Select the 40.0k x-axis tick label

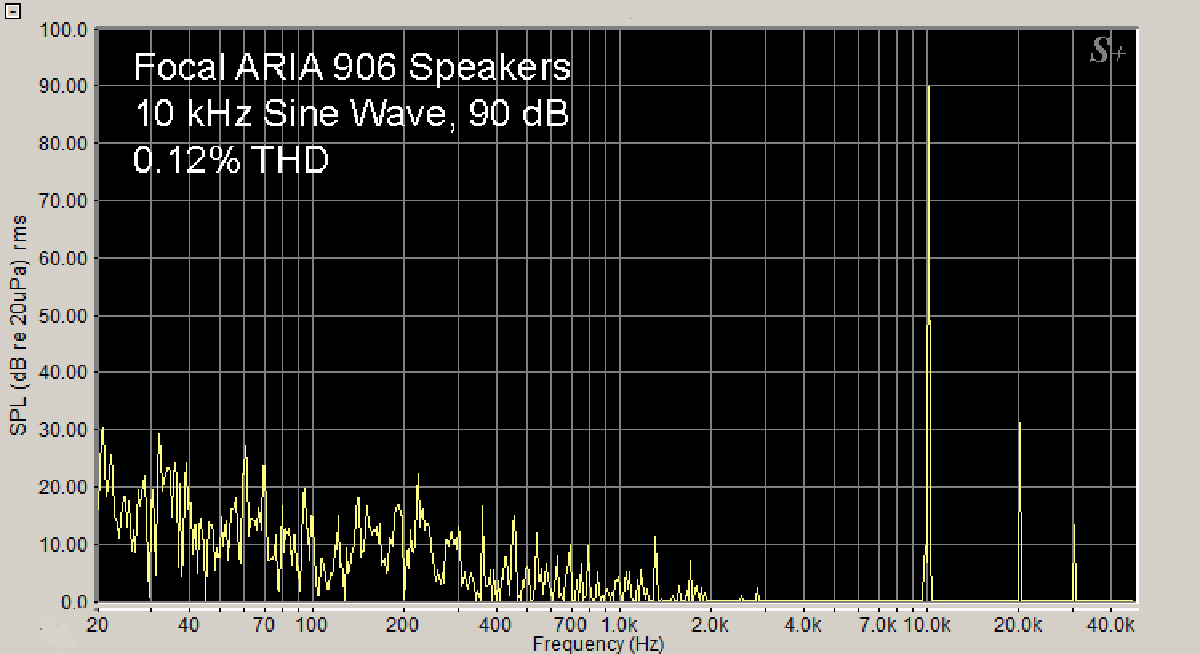pos(1111,625)
